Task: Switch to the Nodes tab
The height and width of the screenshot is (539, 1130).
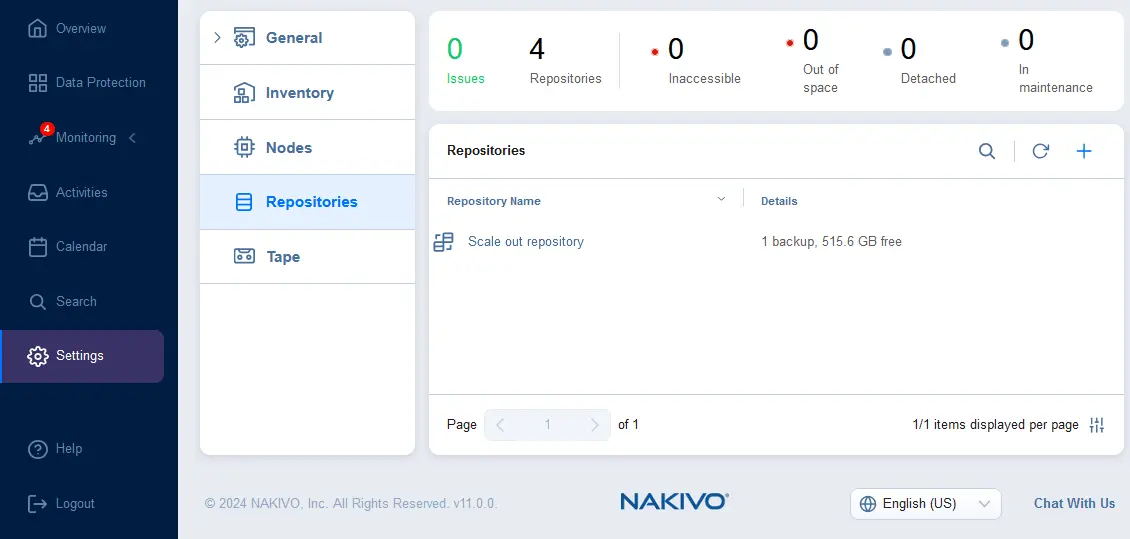Action: point(307,147)
